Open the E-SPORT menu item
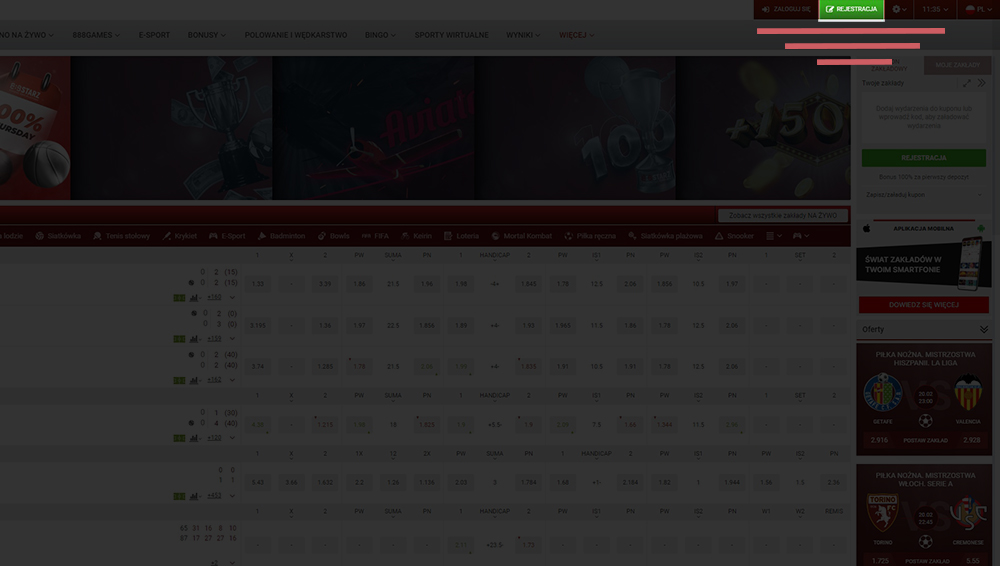1000x566 pixels. pos(154,35)
